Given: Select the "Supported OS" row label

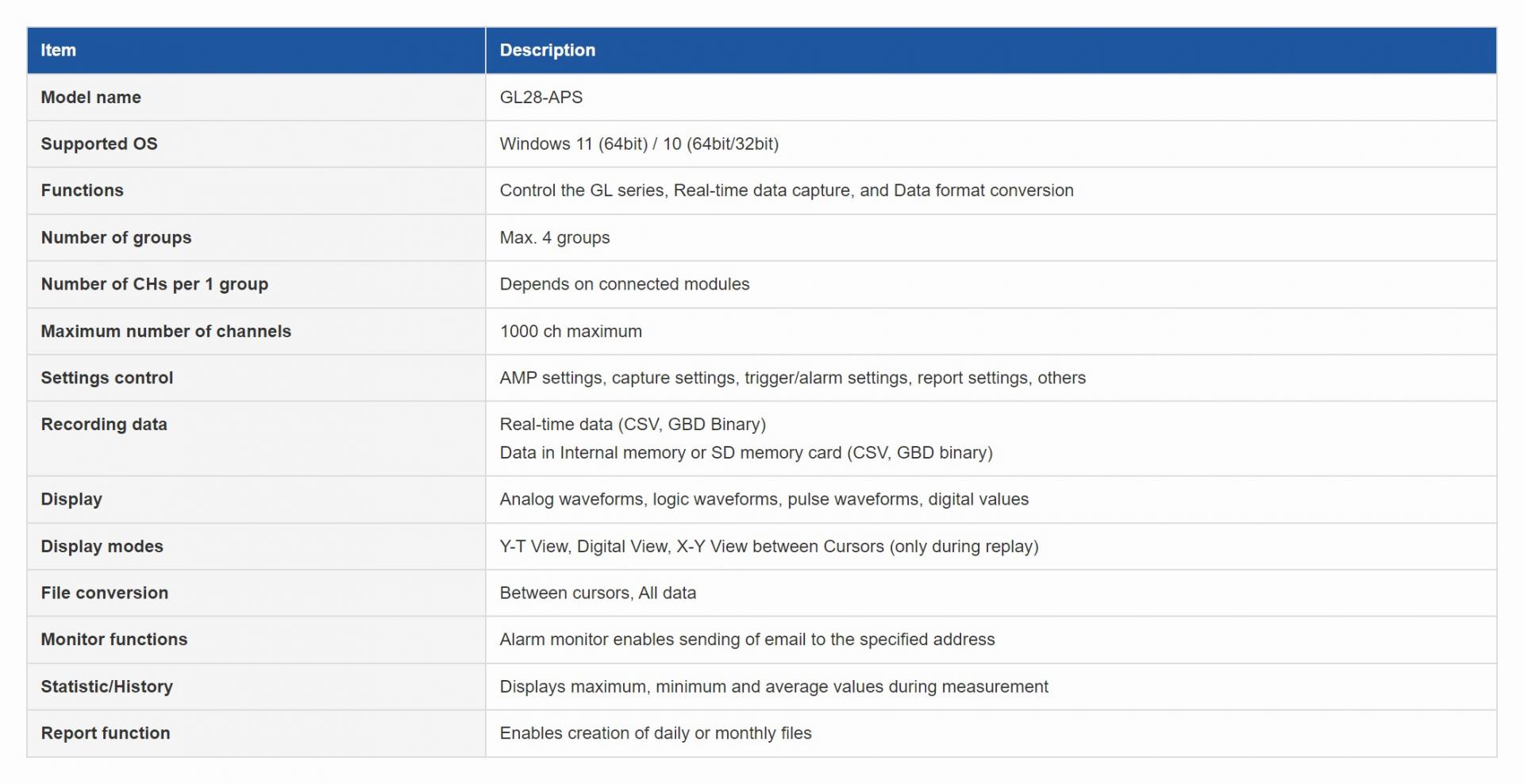Looking at the screenshot, I should tap(99, 144).
